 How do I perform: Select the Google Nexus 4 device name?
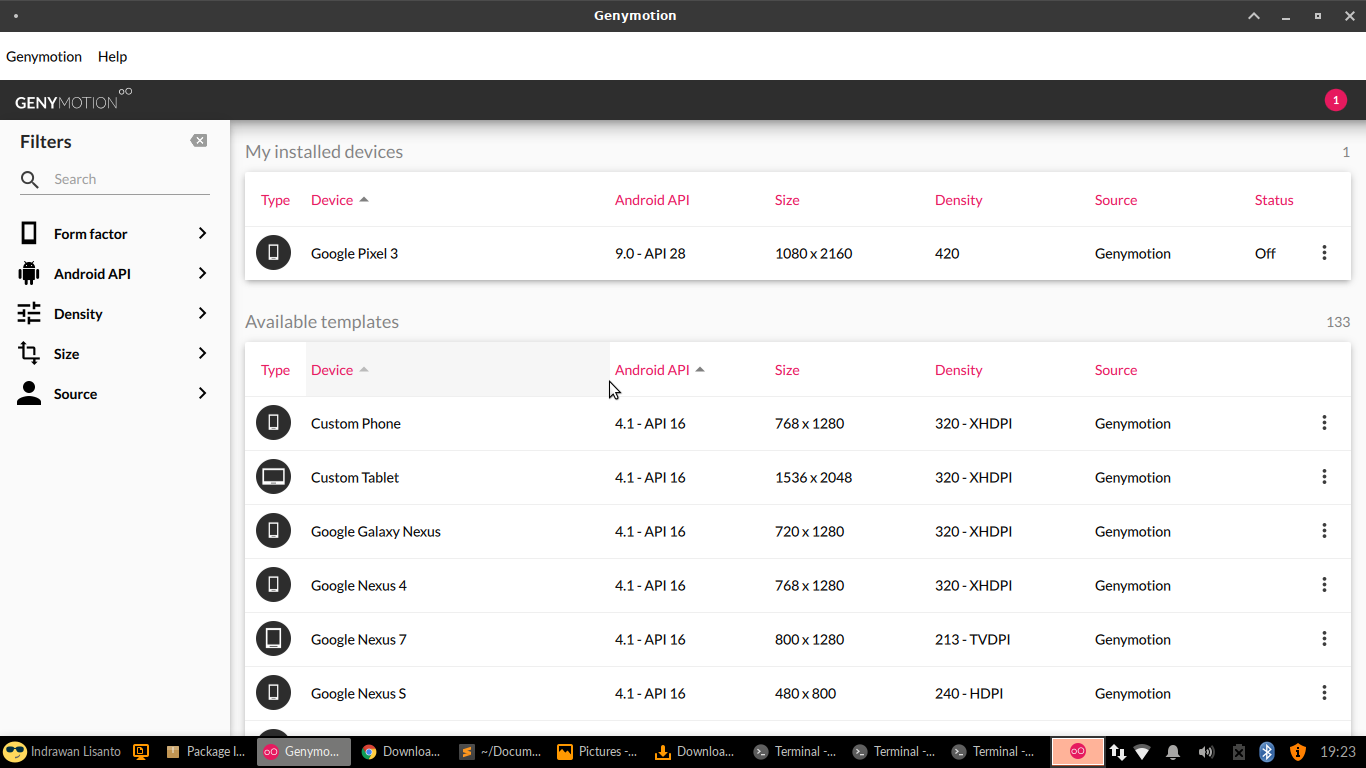coord(358,585)
